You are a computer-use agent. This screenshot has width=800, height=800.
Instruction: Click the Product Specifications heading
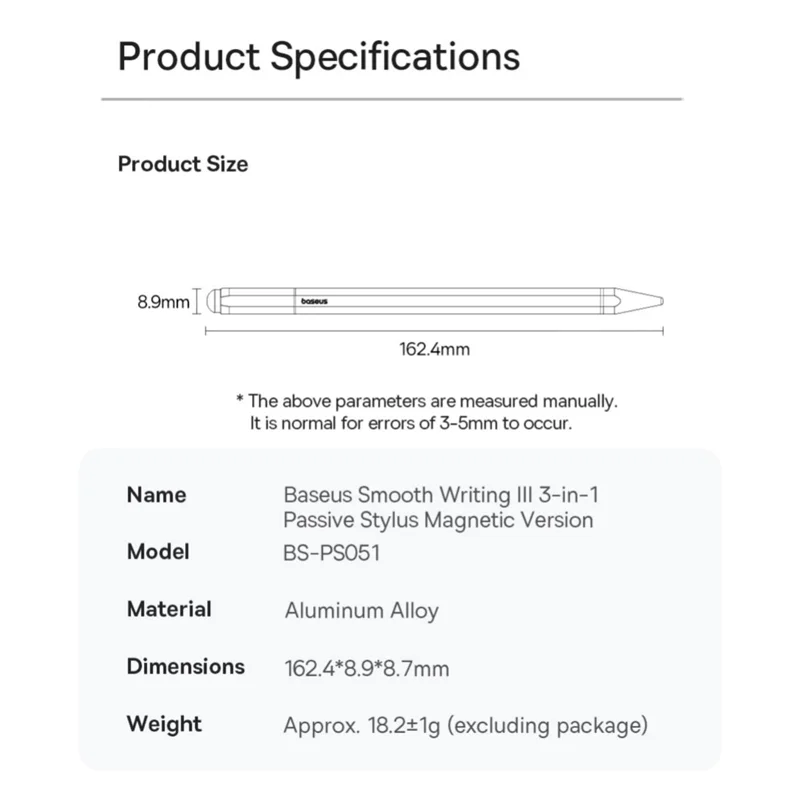point(319,55)
